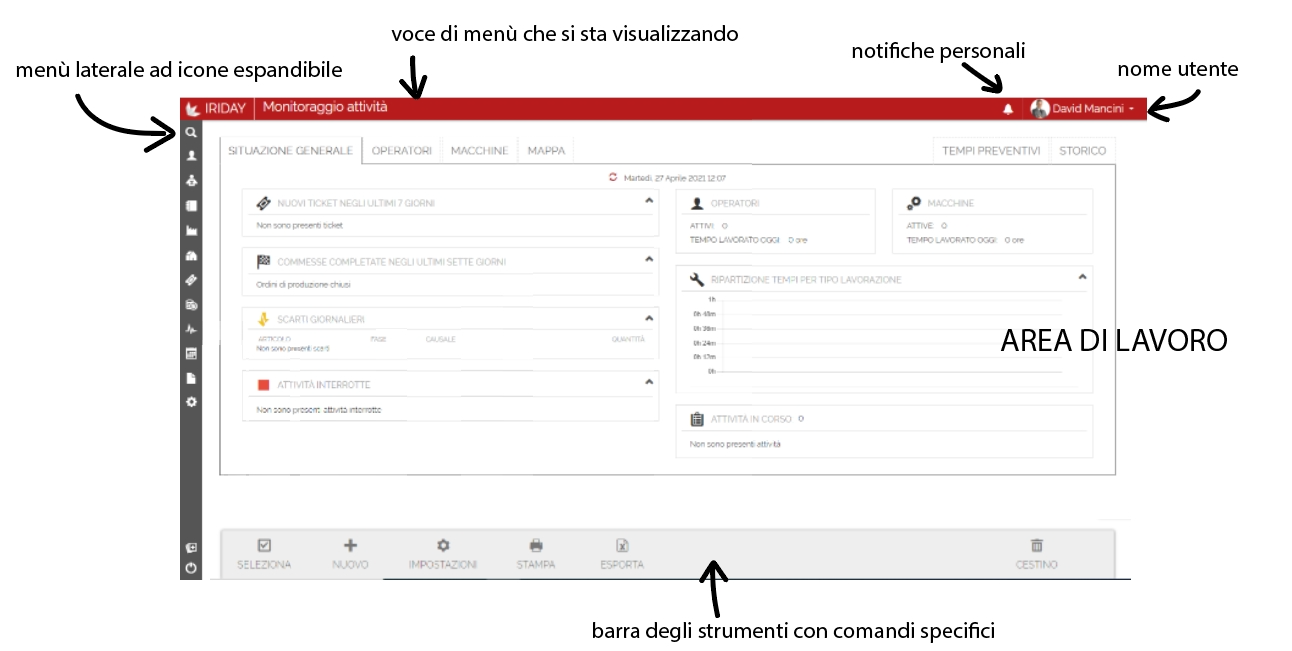Click the Nuovo plus icon
The image size is (1292, 651).
[350, 546]
